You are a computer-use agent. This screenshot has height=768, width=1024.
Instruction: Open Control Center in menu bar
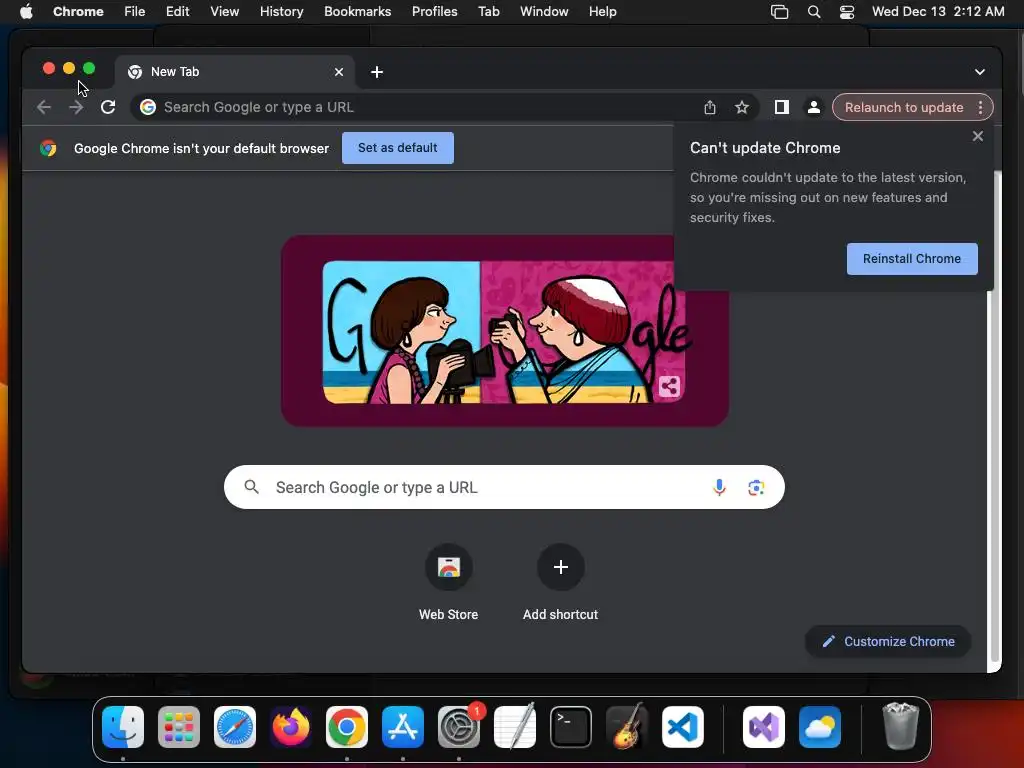click(x=846, y=11)
